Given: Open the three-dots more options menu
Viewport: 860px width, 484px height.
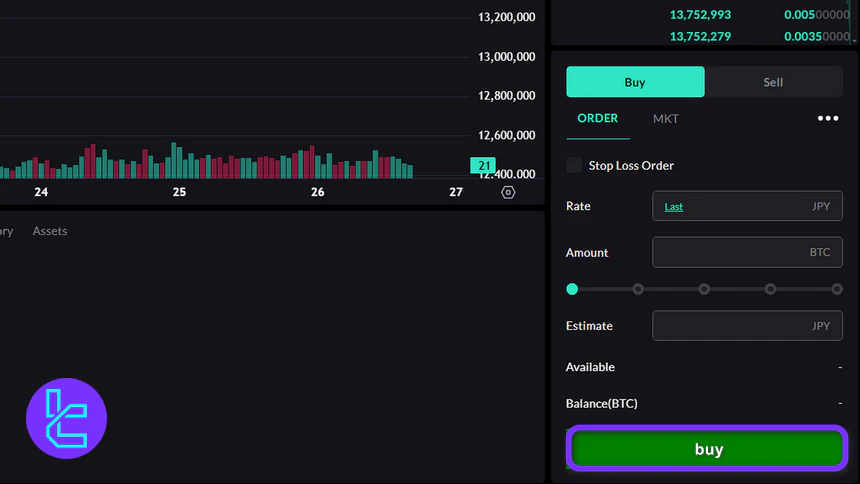Looking at the screenshot, I should point(828,119).
